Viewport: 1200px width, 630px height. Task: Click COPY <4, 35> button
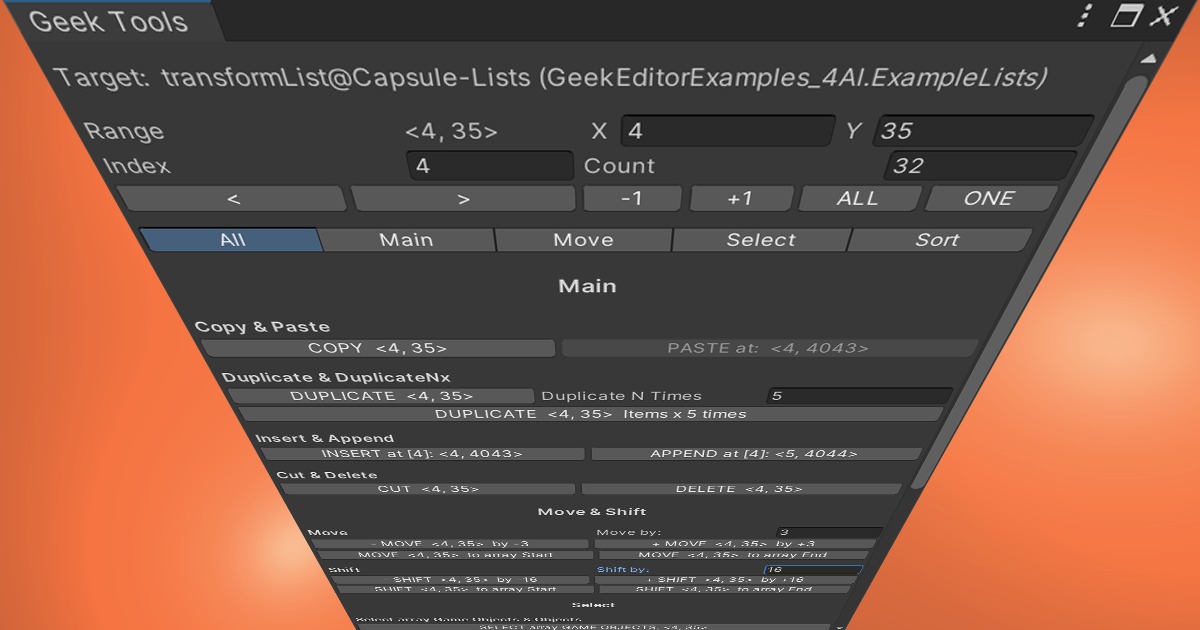pyautogui.click(x=378, y=348)
